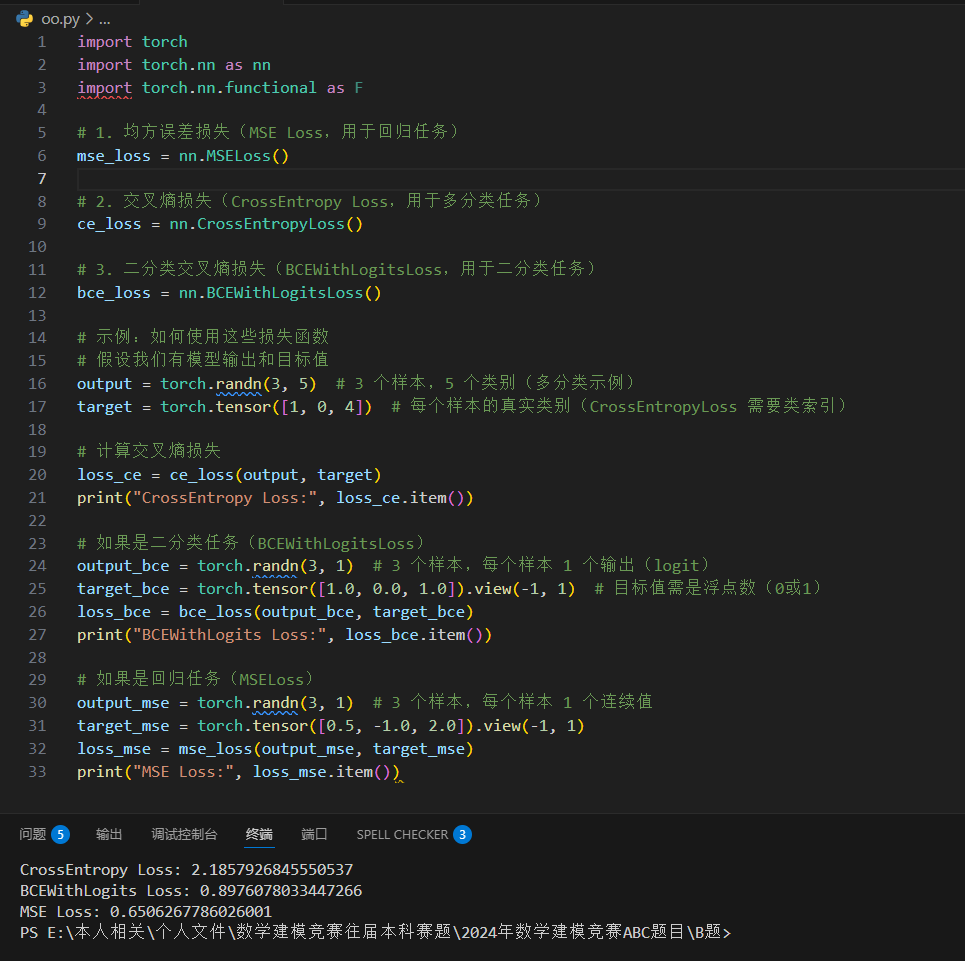Click 'mse_loss(output_mse, target_mse)' on line 32
Screen dimensions: 965x961
click(326, 749)
